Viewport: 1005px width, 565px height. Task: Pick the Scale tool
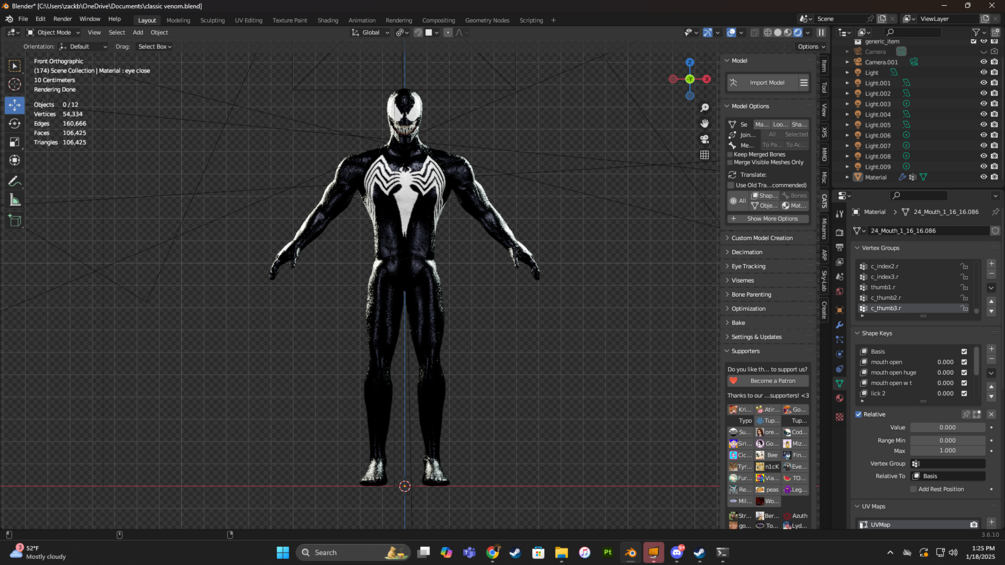click(14, 142)
